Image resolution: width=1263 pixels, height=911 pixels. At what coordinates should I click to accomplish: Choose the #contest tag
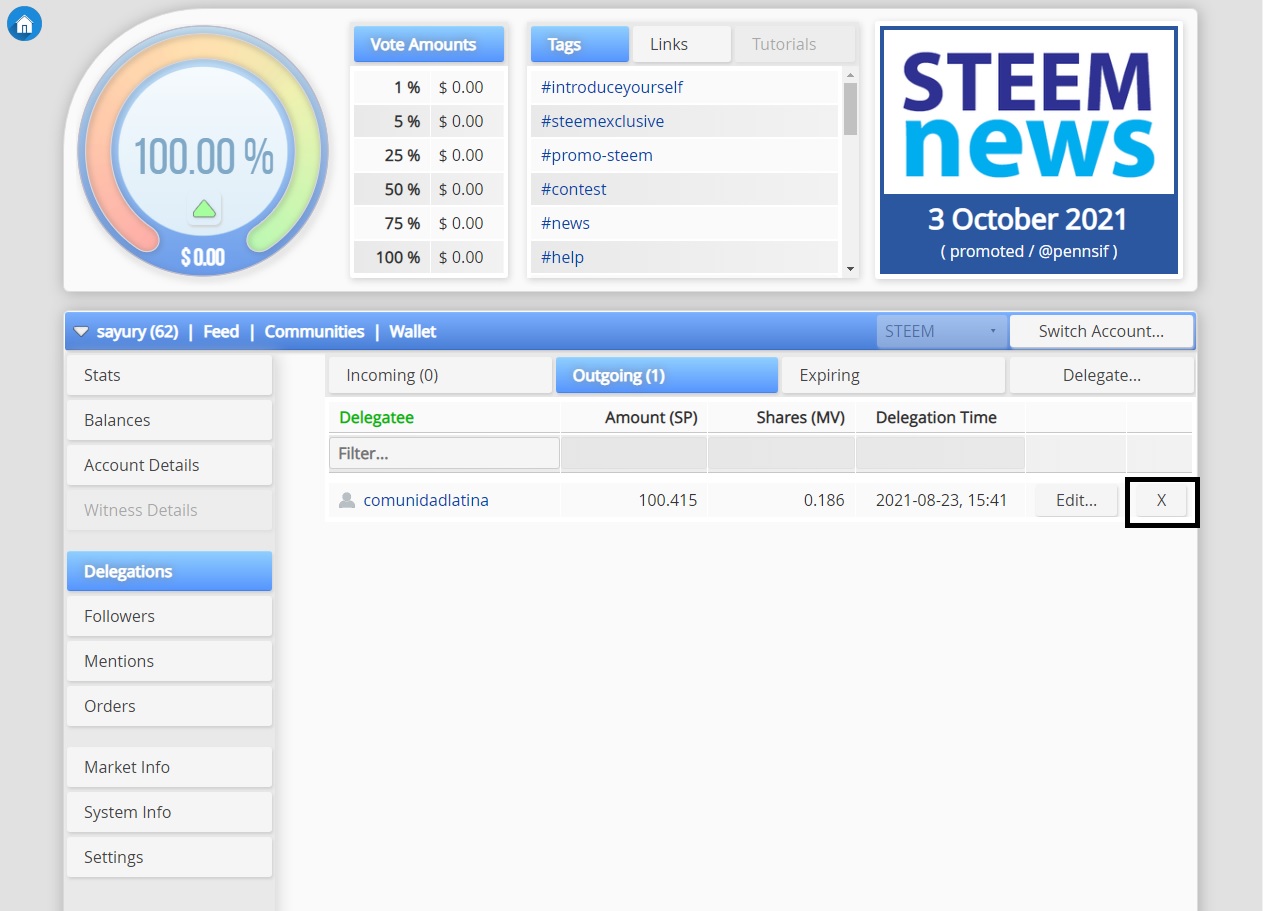tap(574, 189)
